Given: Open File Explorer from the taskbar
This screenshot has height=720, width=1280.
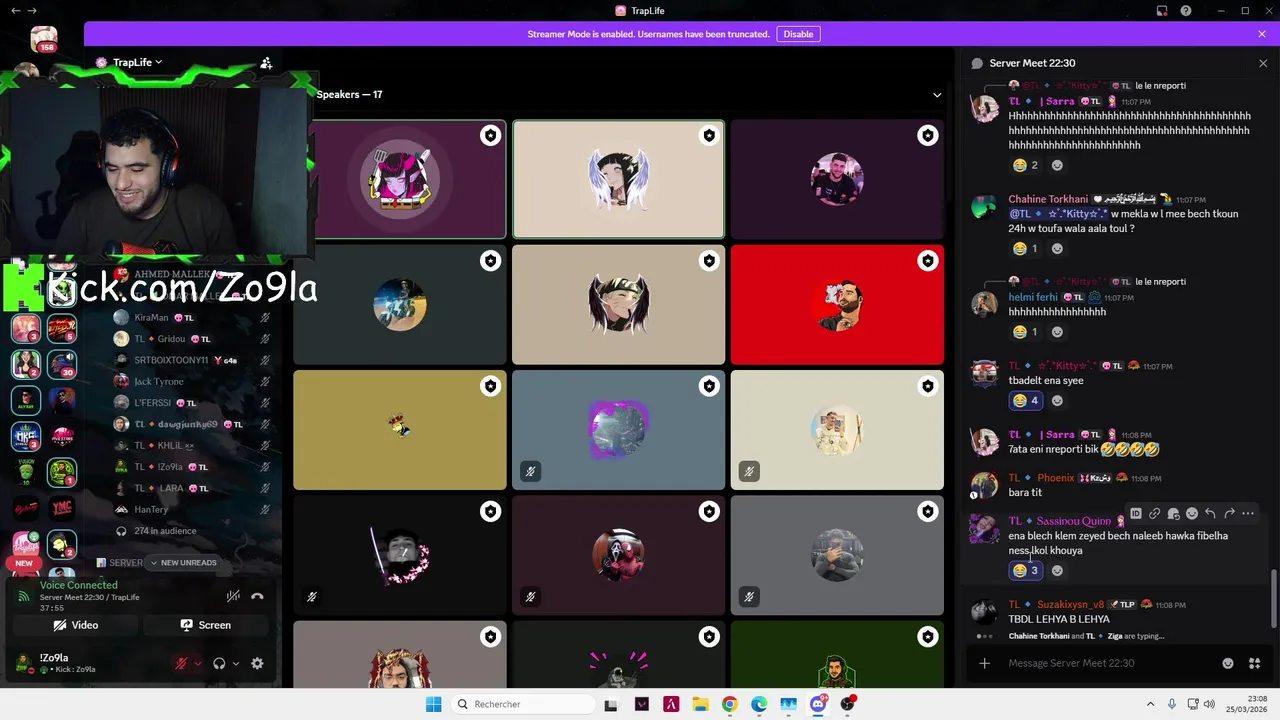Looking at the screenshot, I should point(700,704).
